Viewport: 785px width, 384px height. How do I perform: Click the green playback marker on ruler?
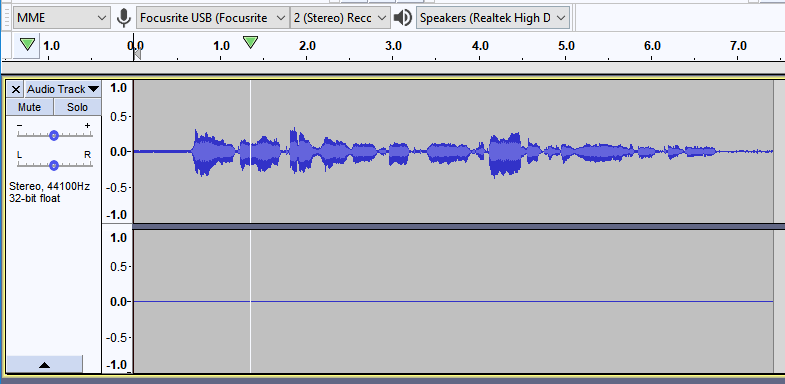coord(250,43)
